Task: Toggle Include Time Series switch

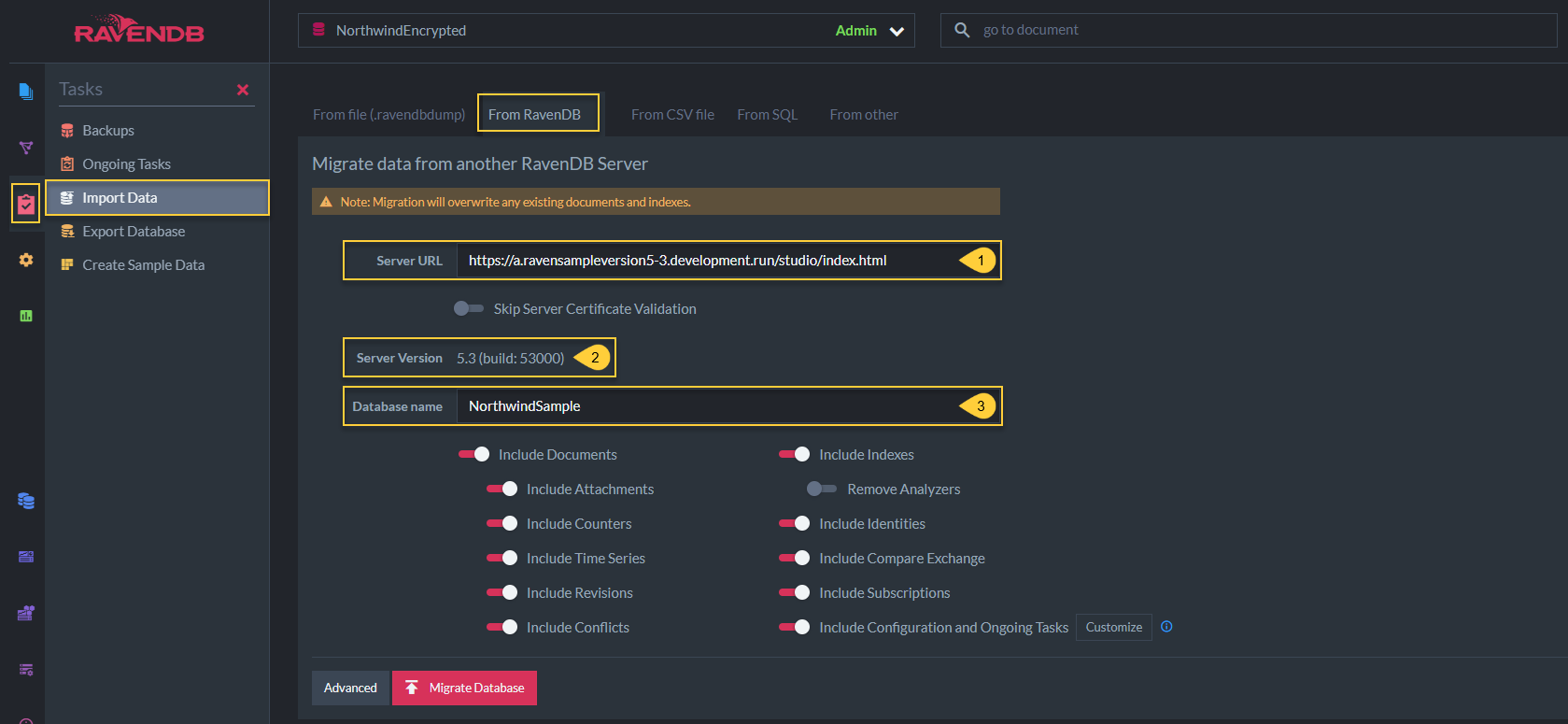Action: click(x=502, y=558)
